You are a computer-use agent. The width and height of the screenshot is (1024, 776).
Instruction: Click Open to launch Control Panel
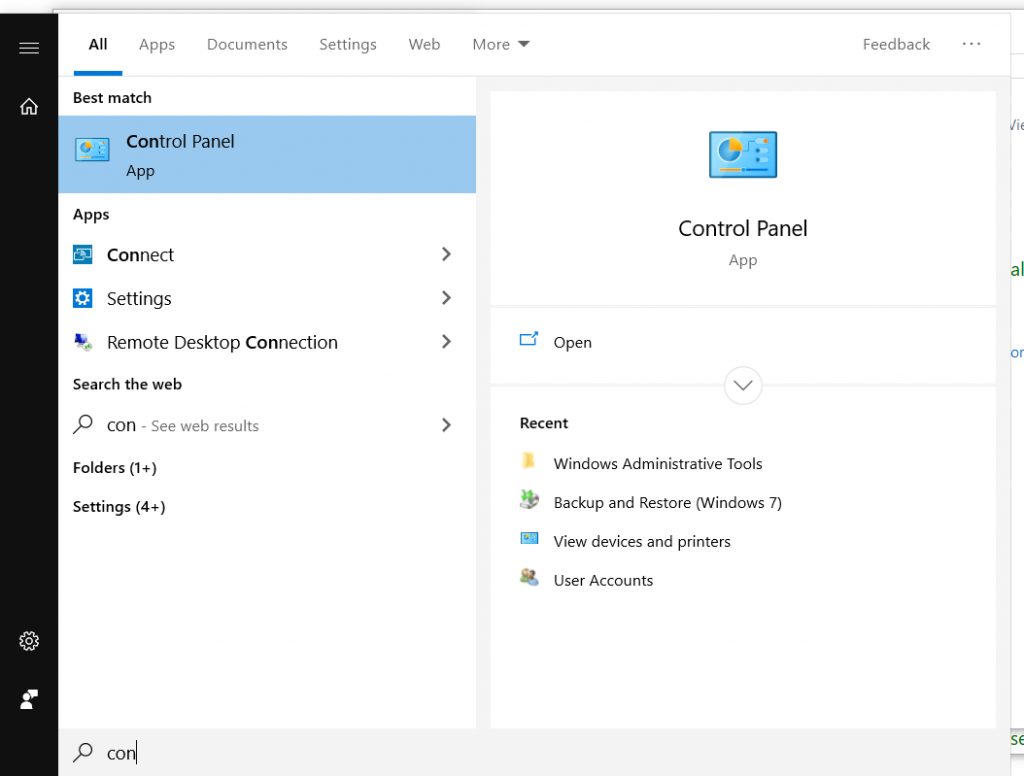572,342
